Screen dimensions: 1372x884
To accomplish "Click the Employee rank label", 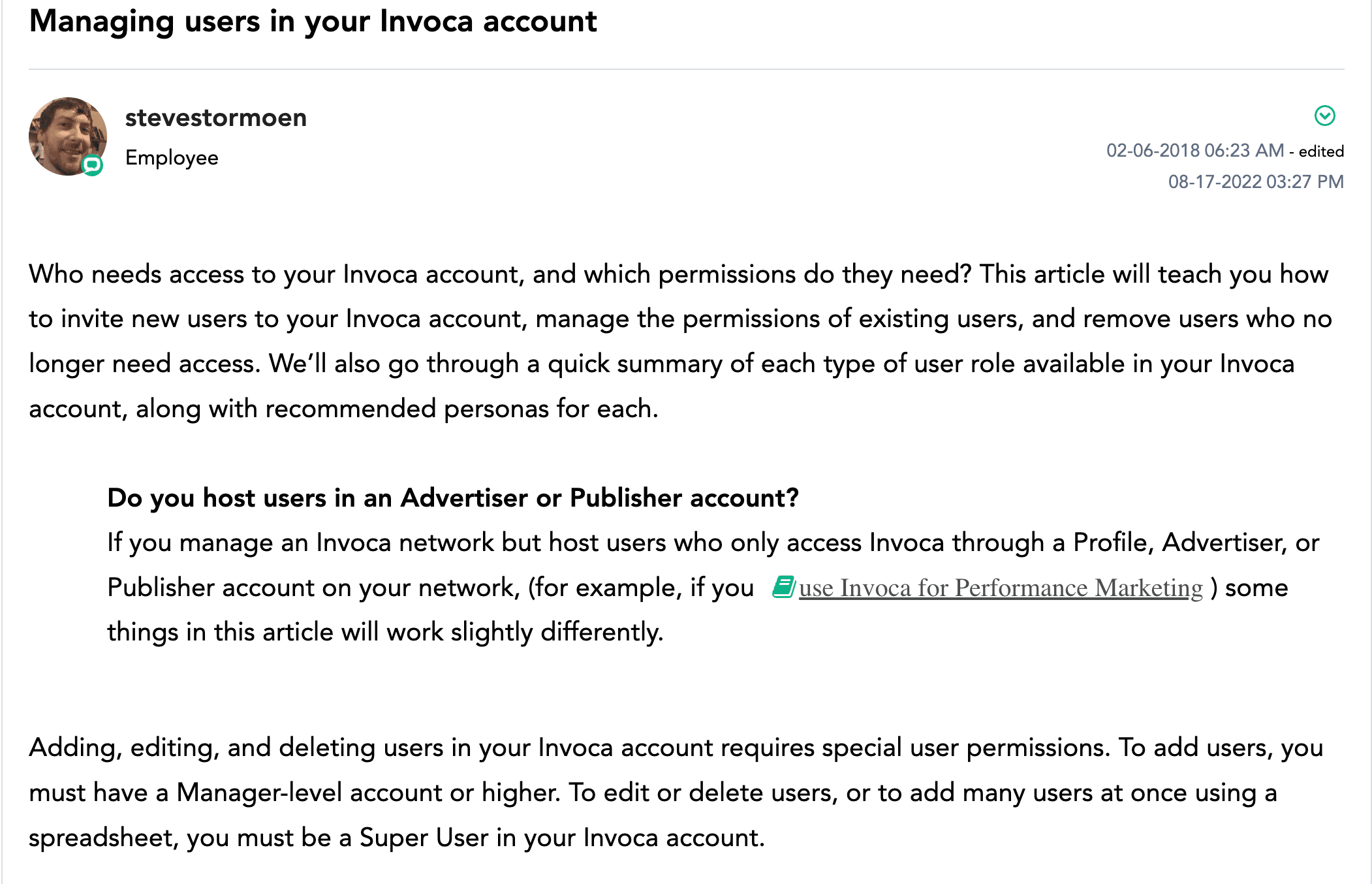I will point(172,157).
